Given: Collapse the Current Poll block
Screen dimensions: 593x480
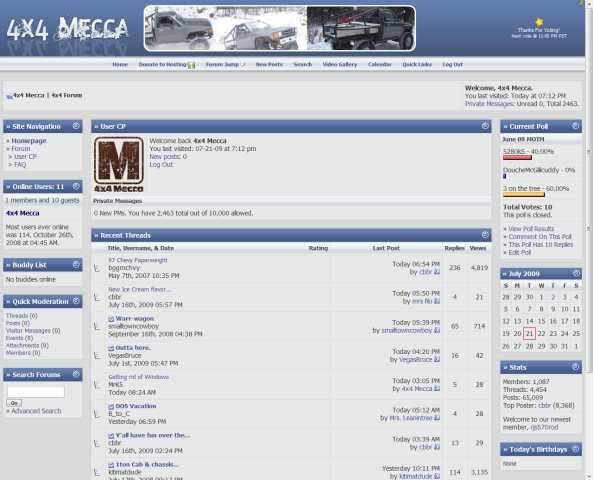Looking at the screenshot, I should (575, 126).
